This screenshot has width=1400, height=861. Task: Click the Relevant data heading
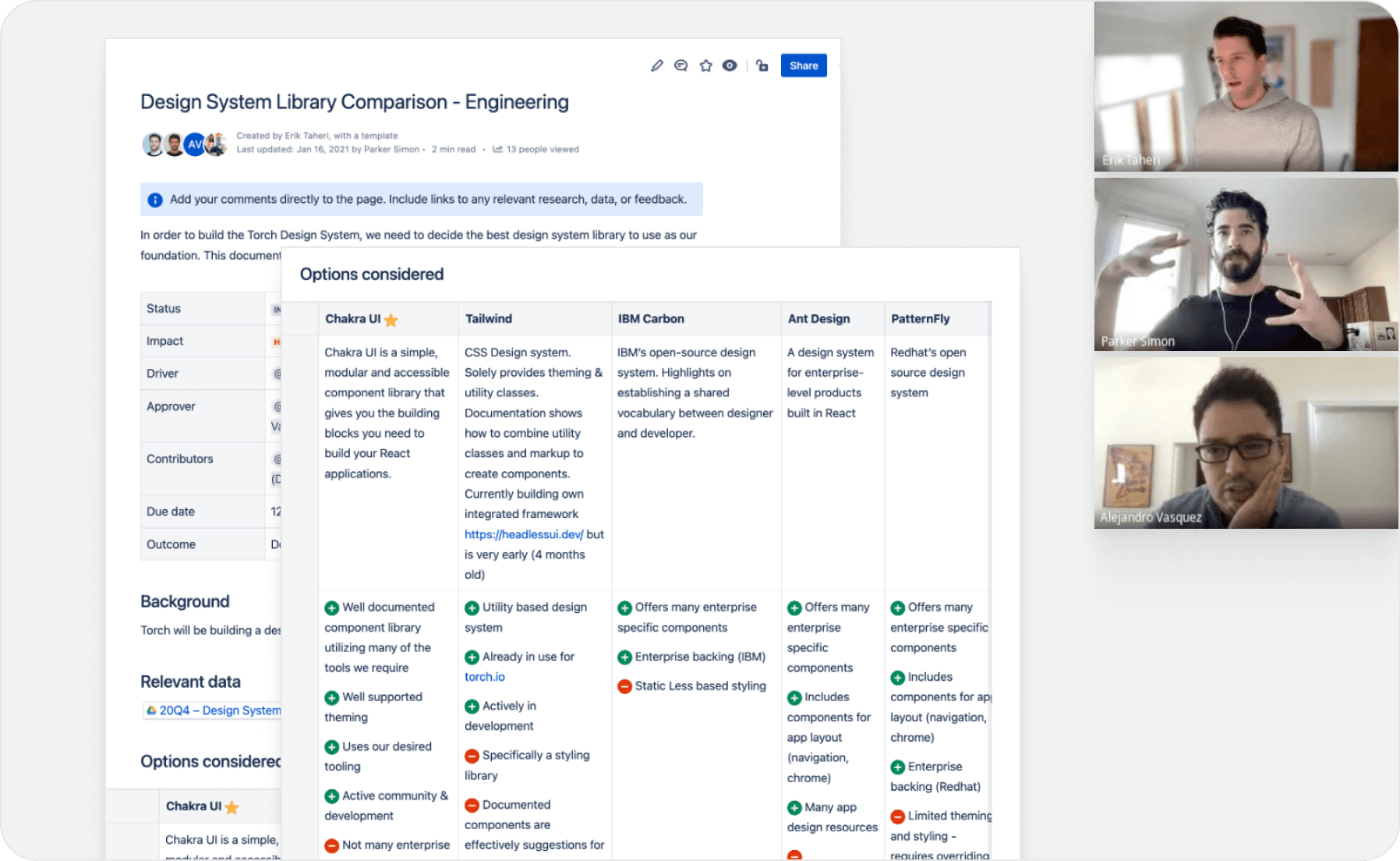click(x=190, y=682)
